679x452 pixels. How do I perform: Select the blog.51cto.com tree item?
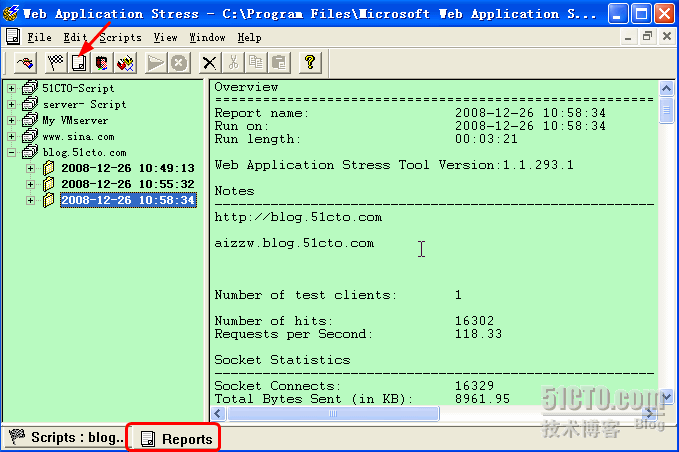(84, 152)
